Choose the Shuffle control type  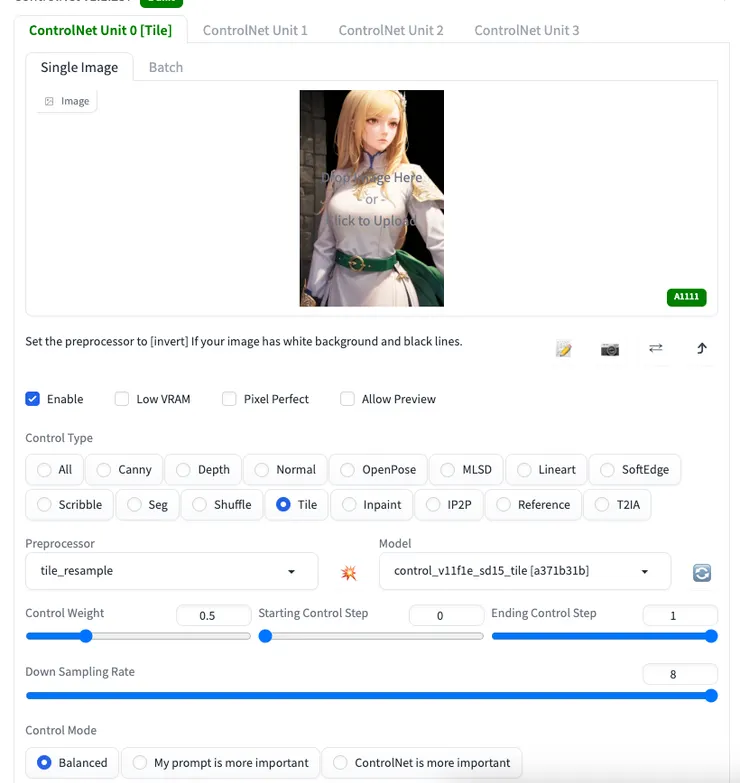coord(222,505)
